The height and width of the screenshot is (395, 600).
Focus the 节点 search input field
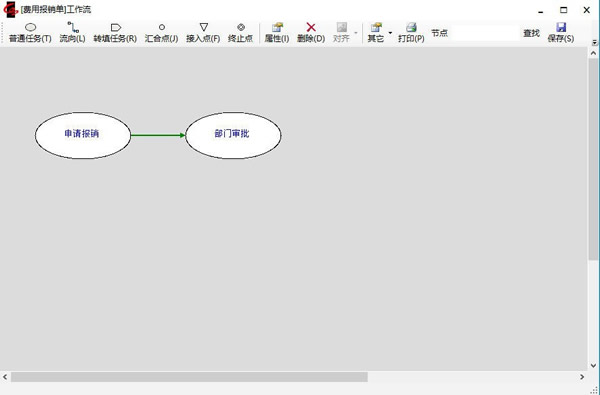tap(485, 33)
